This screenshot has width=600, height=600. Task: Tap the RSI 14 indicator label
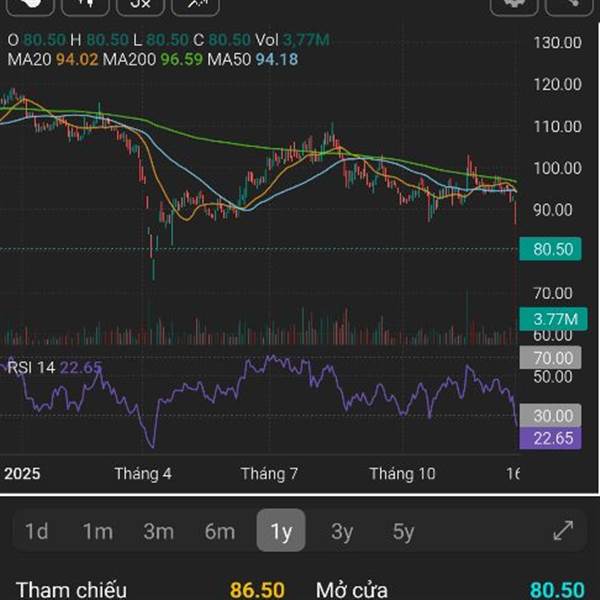click(x=31, y=367)
